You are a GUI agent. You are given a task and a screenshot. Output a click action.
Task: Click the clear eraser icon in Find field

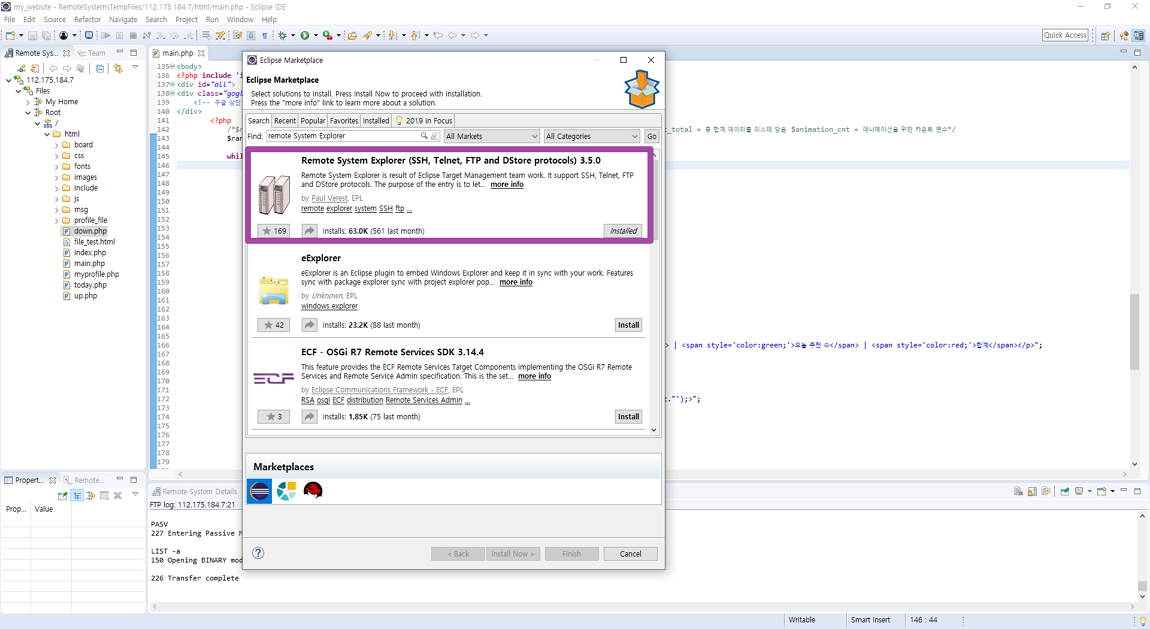pos(434,136)
